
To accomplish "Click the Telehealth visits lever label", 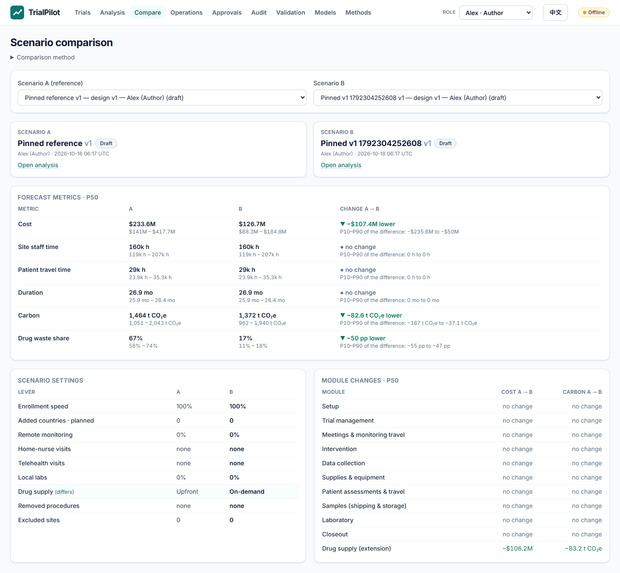I will (x=41, y=463).
